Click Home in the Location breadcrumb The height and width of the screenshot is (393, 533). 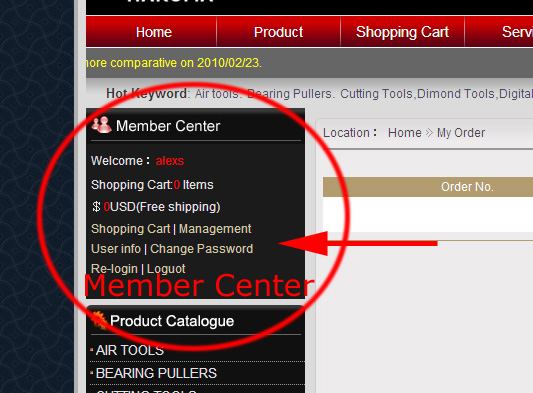[405, 132]
